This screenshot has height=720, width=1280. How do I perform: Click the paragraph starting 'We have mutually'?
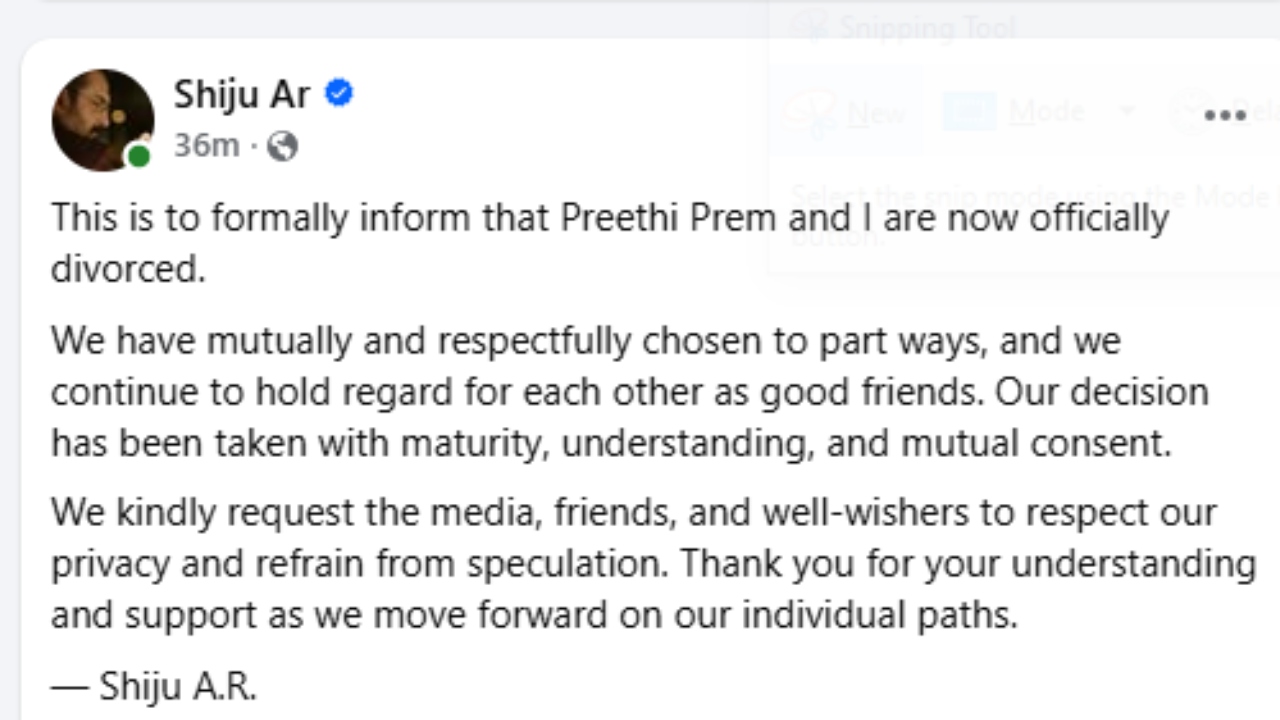tap(628, 392)
